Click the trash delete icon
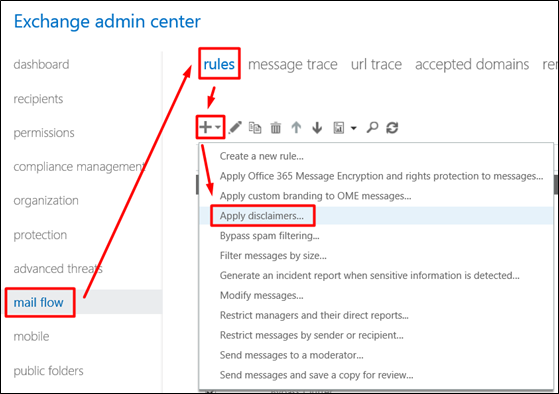Image resolution: width=559 pixels, height=394 pixels. (276, 127)
